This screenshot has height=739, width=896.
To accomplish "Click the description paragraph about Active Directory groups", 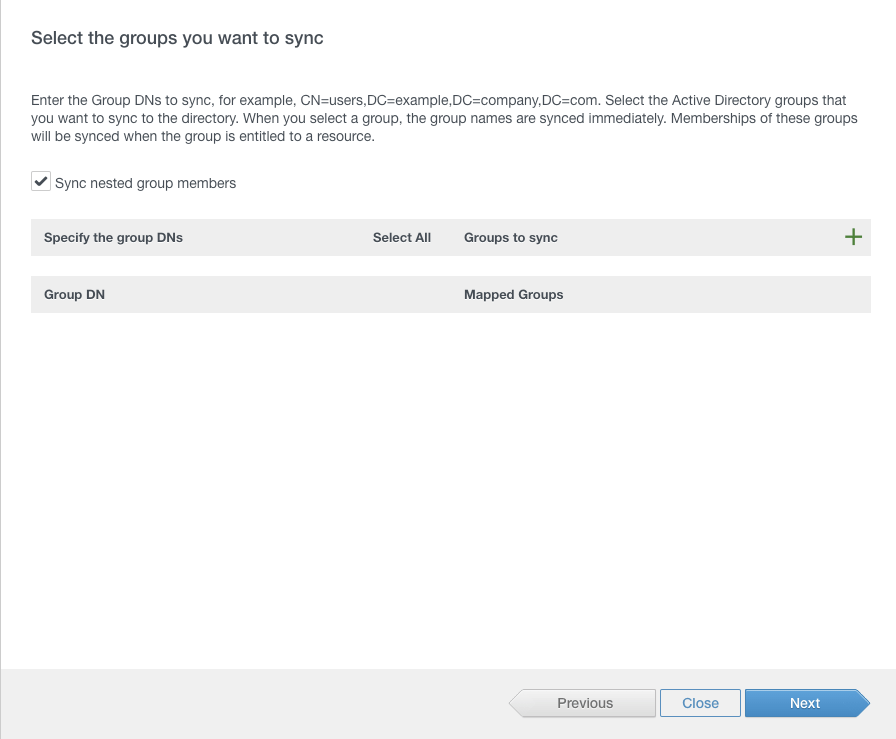I will [440, 119].
